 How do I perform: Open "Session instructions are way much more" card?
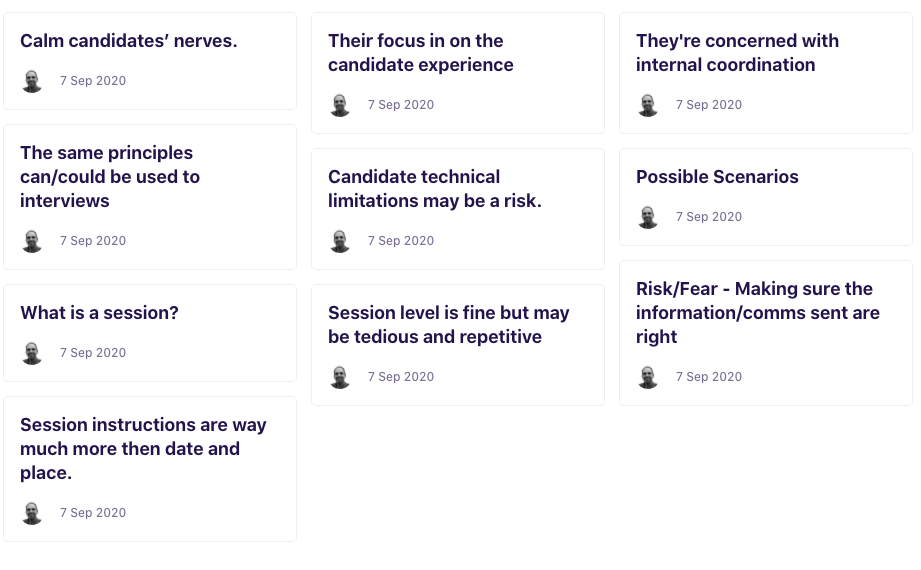pyautogui.click(x=150, y=469)
